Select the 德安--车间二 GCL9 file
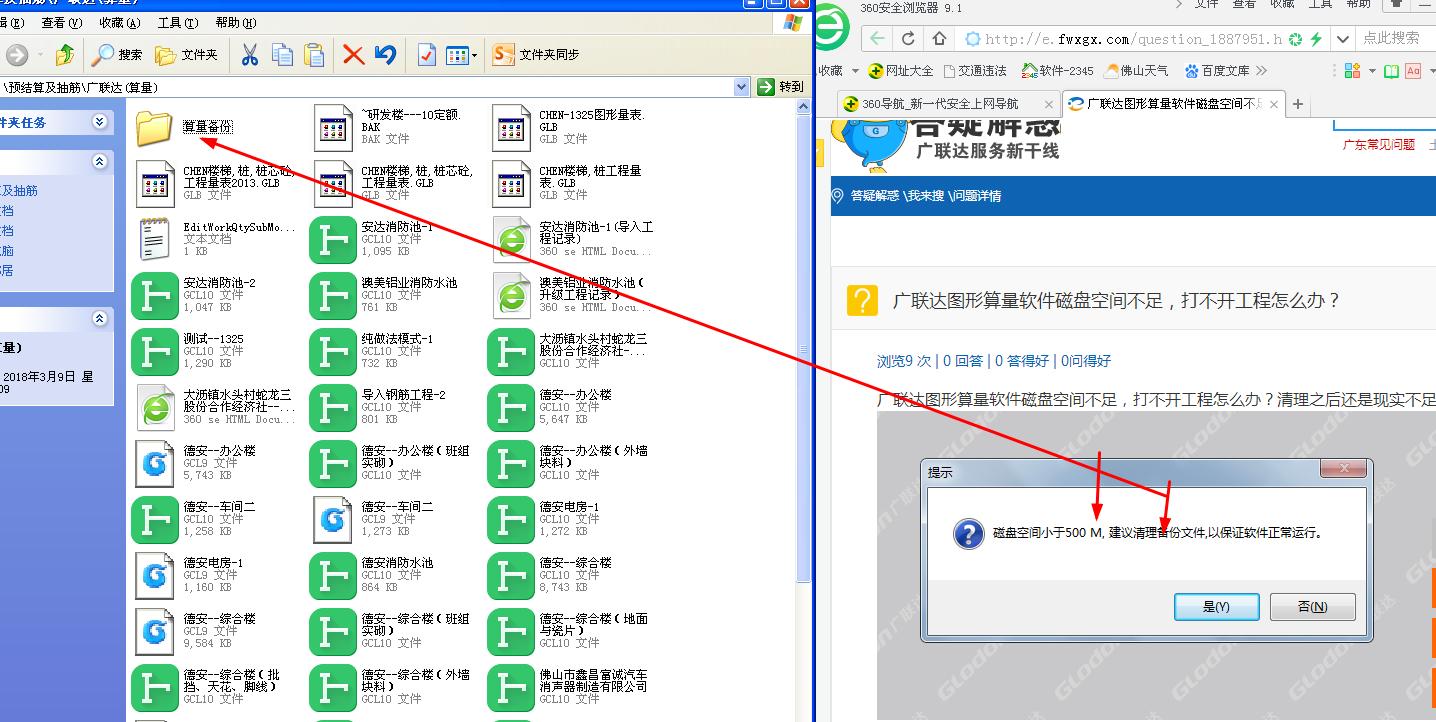The image size is (1436, 722). 375,519
